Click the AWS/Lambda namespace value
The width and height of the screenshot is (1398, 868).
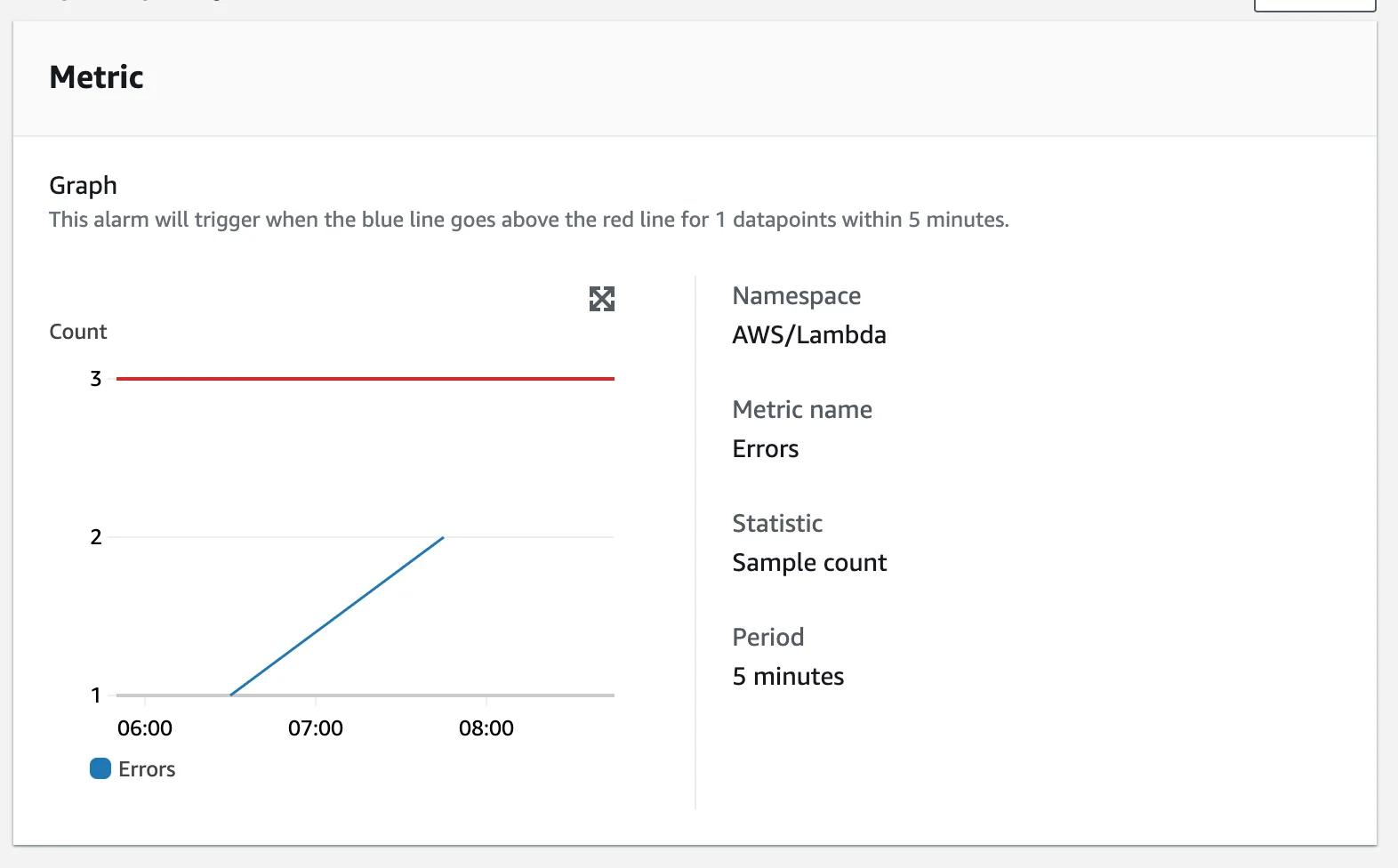point(809,335)
